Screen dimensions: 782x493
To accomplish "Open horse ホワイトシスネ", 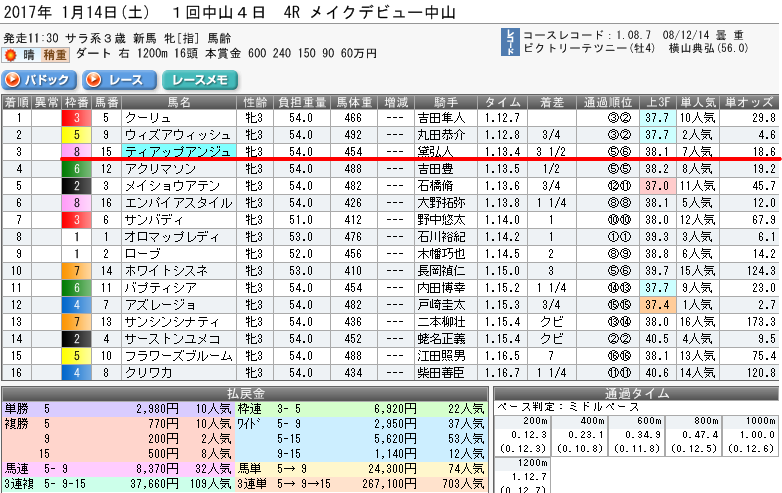I will pyautogui.click(x=166, y=271).
